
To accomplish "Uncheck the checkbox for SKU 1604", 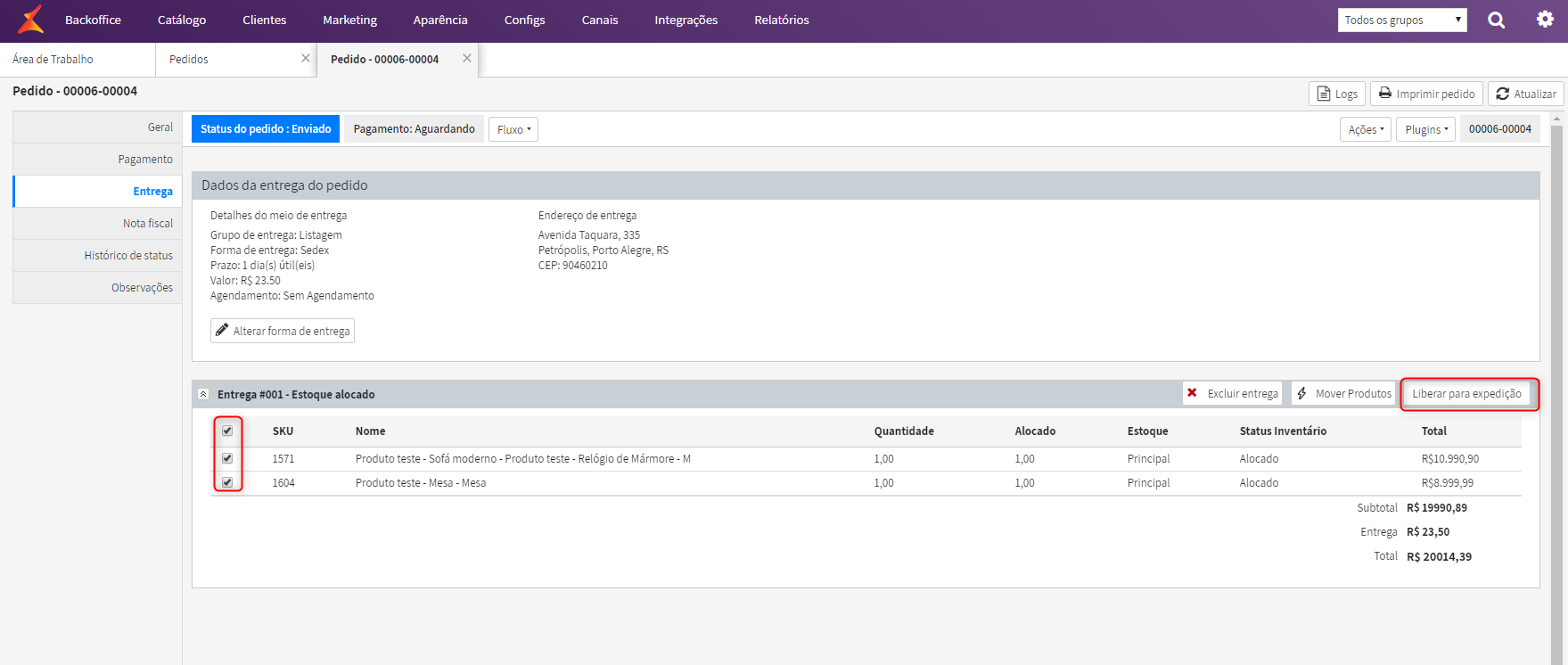I will 227,482.
